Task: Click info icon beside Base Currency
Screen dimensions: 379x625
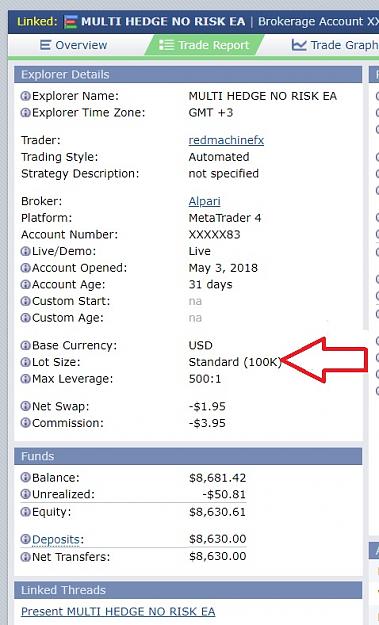Action: (x=26, y=346)
